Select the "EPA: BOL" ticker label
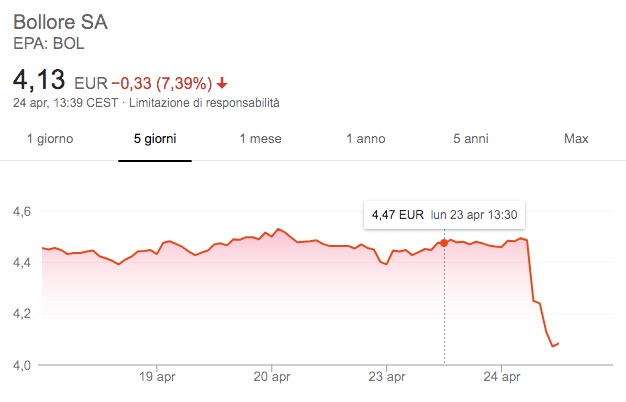 pyautogui.click(x=47, y=43)
